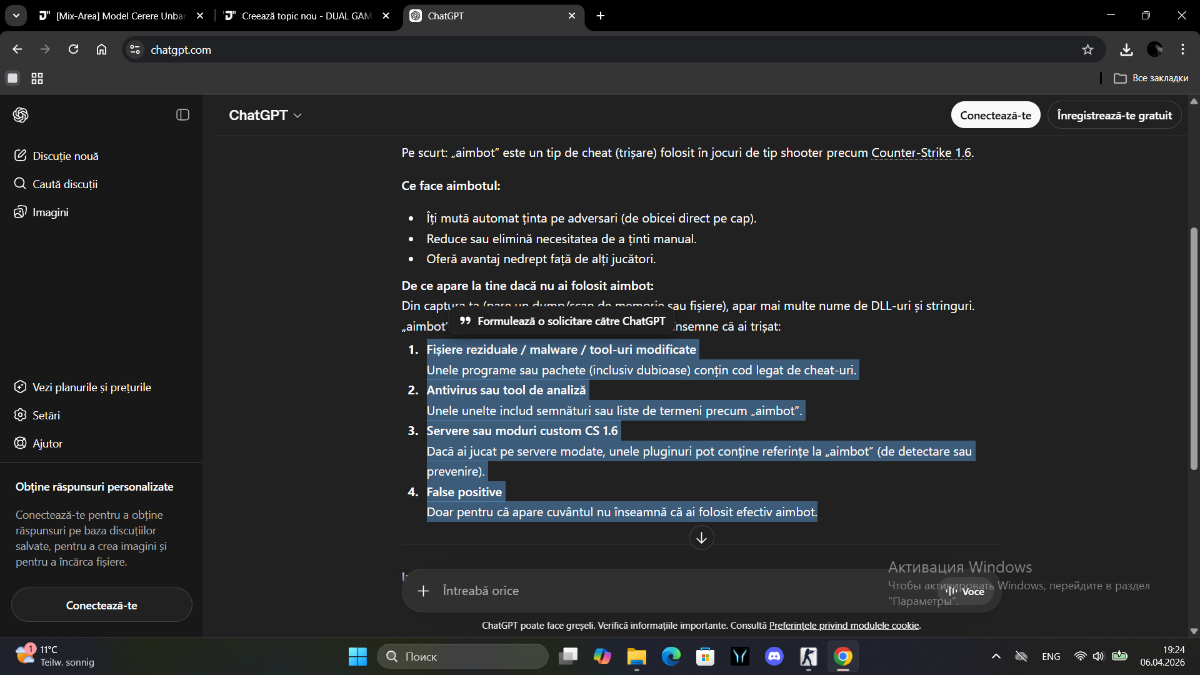Click the Conectează-te button in header
Screen dimensions: 1200x675
tap(995, 115)
